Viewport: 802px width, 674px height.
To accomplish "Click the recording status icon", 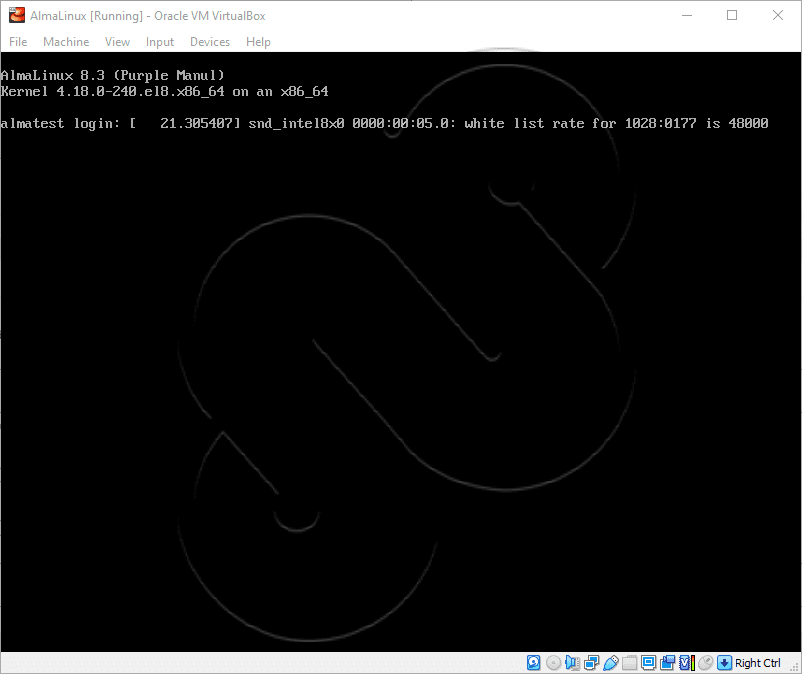I will pyautogui.click(x=667, y=663).
